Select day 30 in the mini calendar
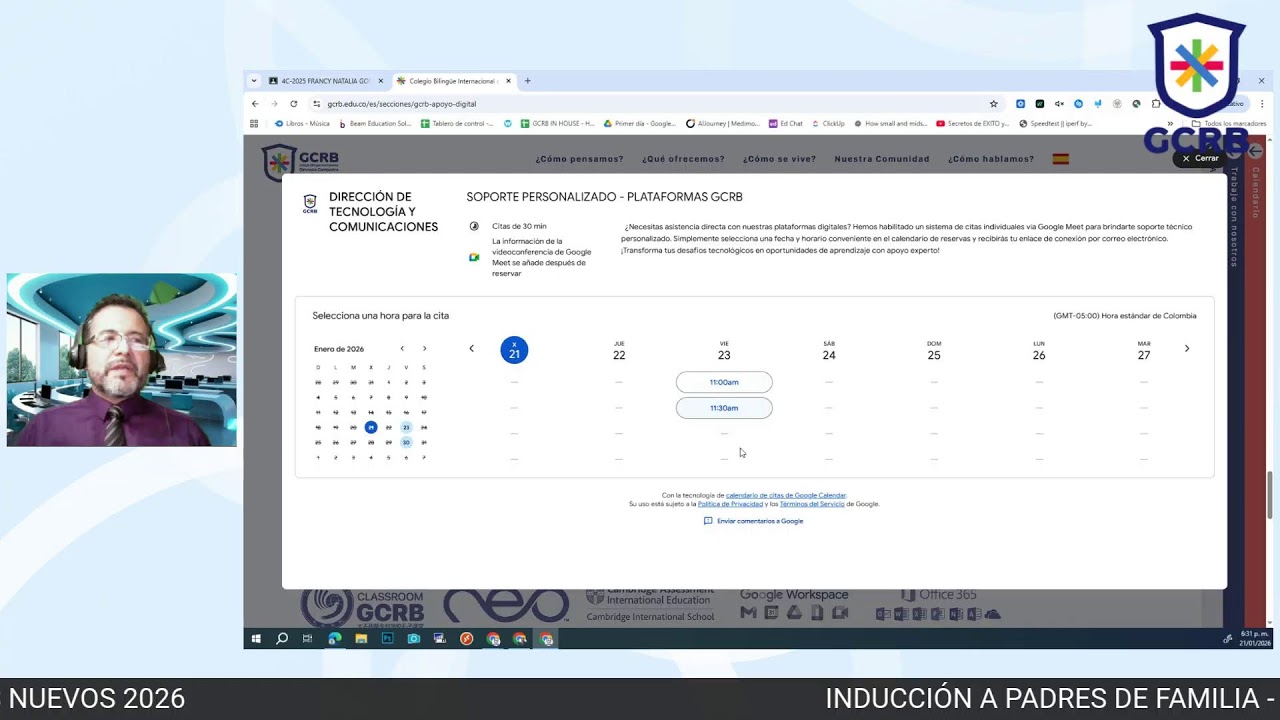This screenshot has height=720, width=1280. [x=406, y=442]
